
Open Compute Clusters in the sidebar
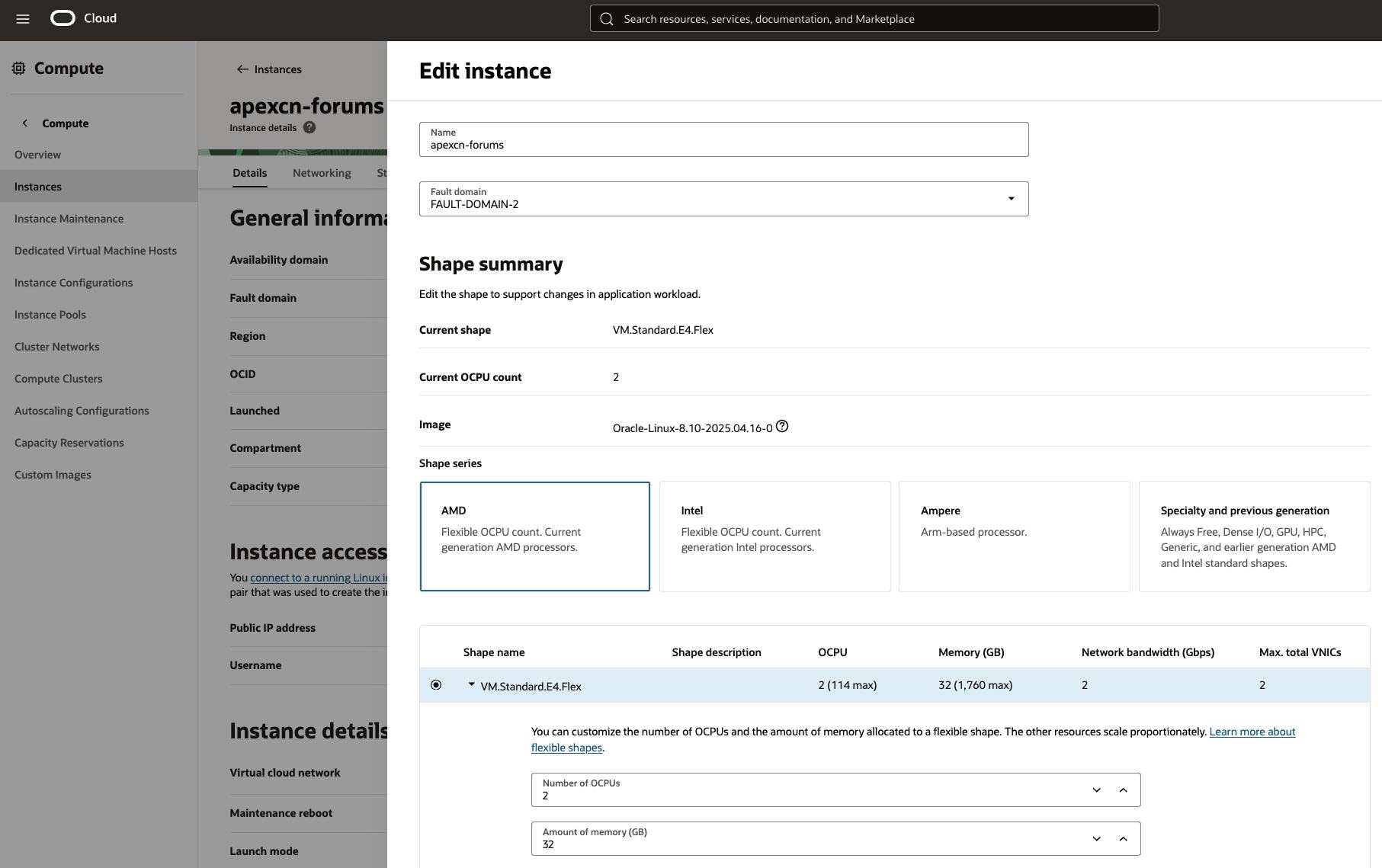[x=58, y=379]
